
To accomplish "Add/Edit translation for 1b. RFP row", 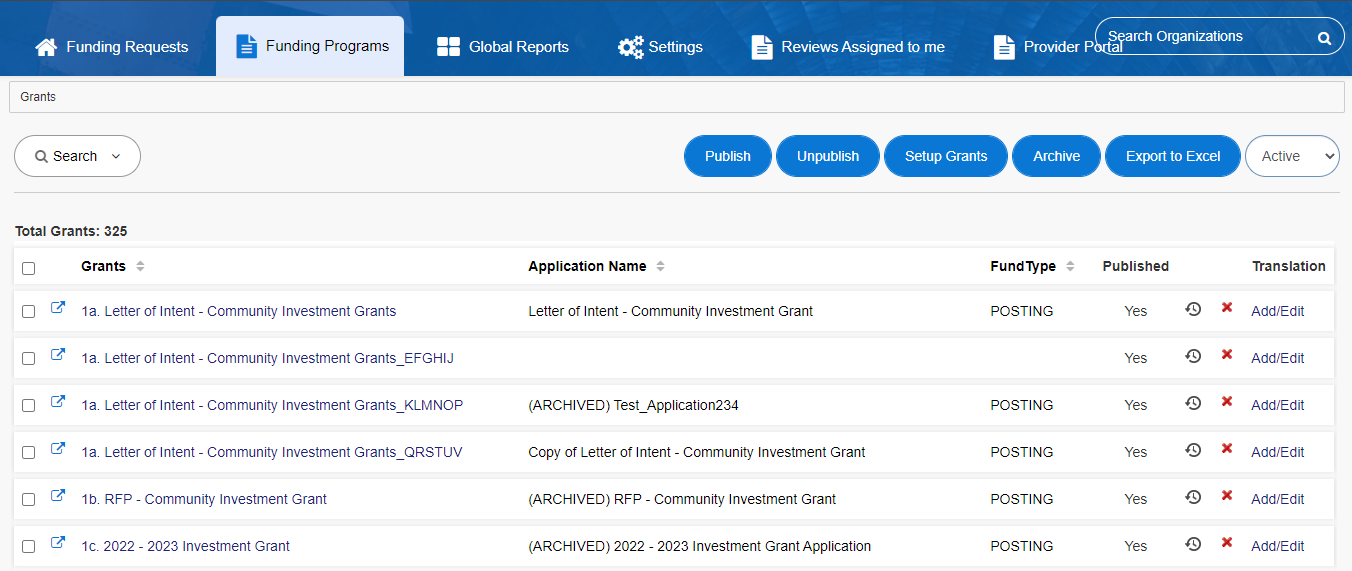I will tap(1278, 499).
